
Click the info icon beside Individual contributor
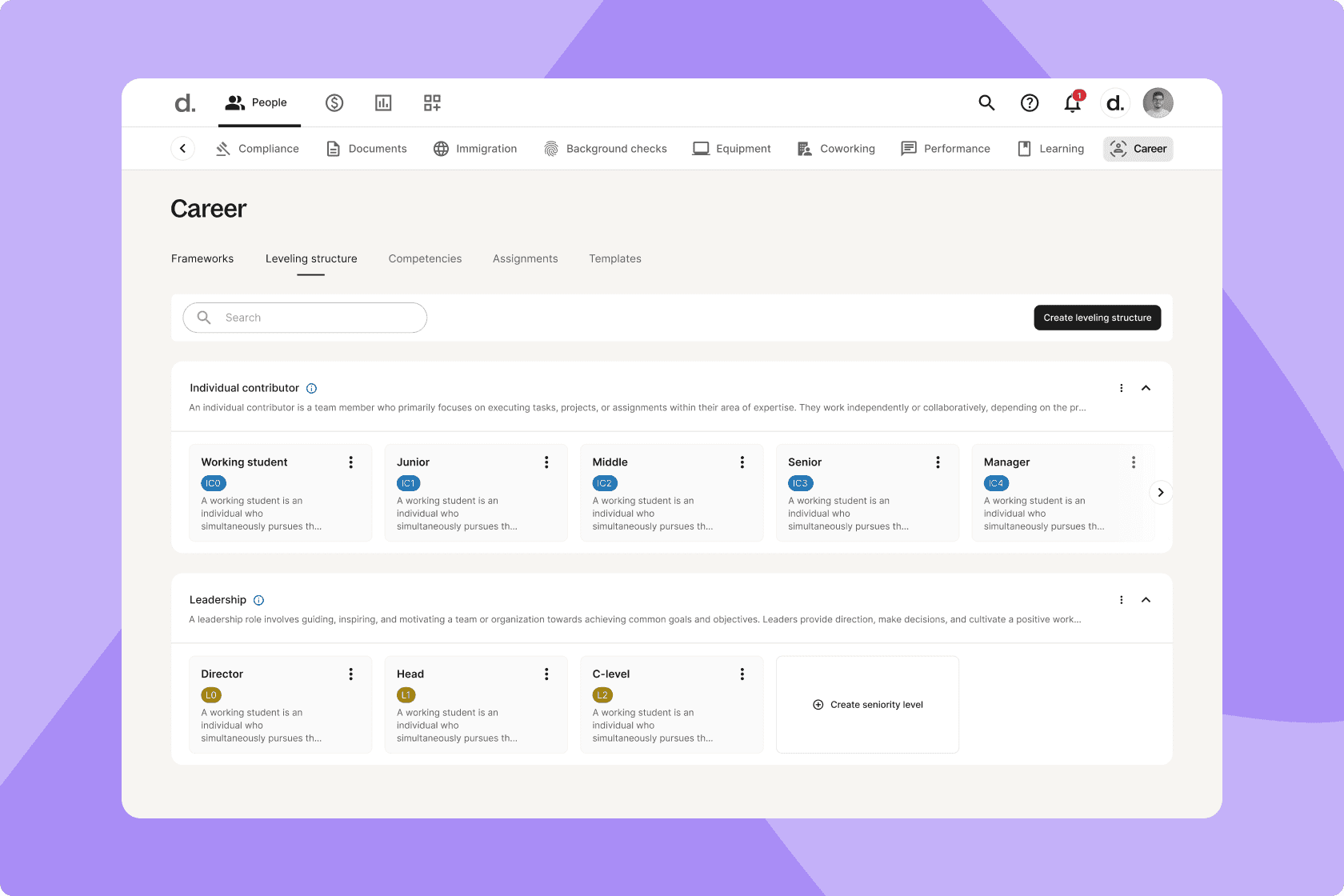(x=312, y=388)
